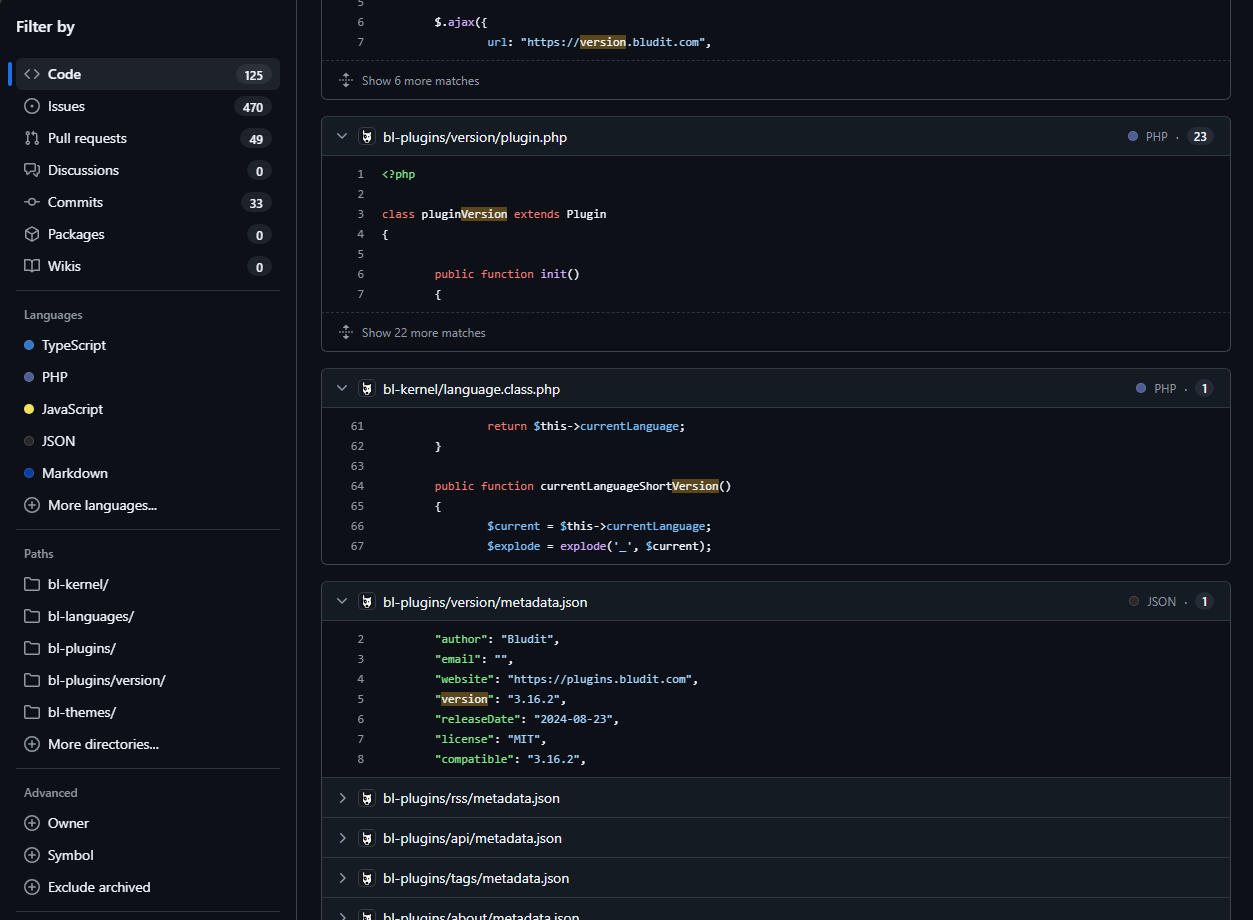
Task: Show 22 more matches in plugin.php
Action: click(423, 332)
